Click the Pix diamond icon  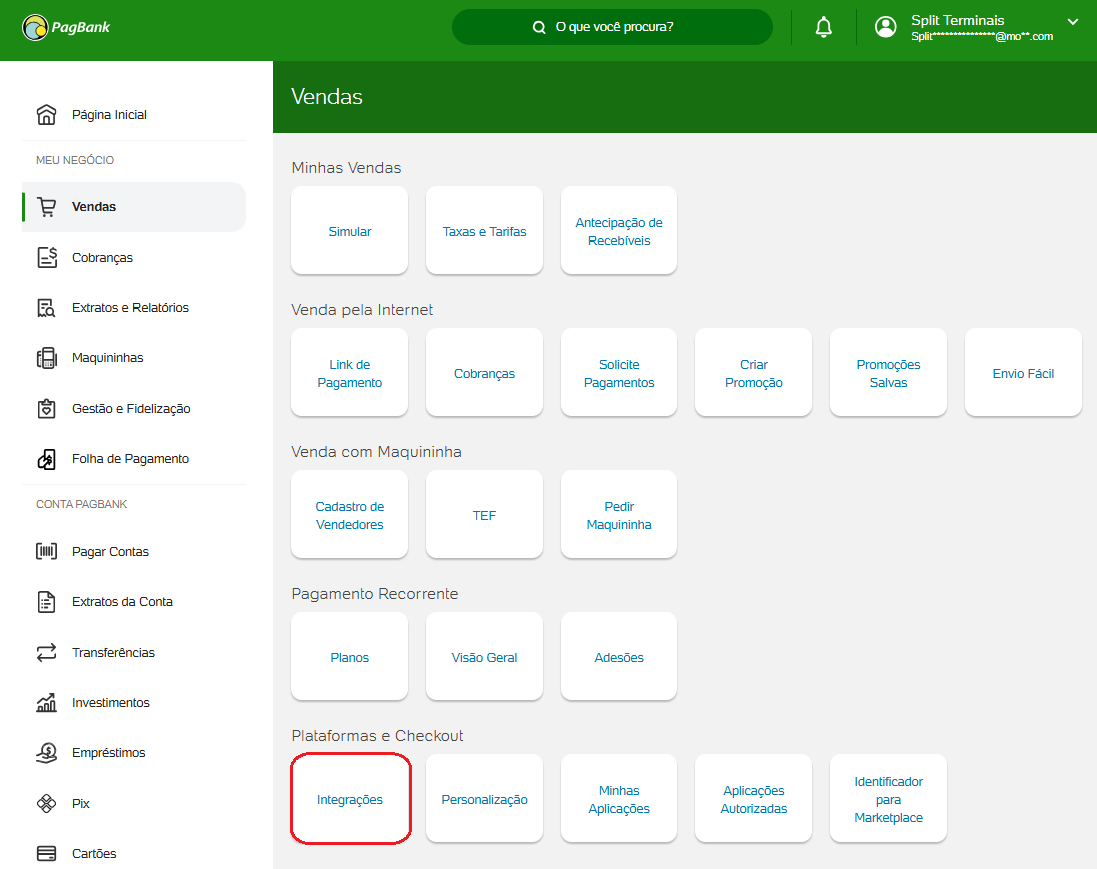click(46, 803)
